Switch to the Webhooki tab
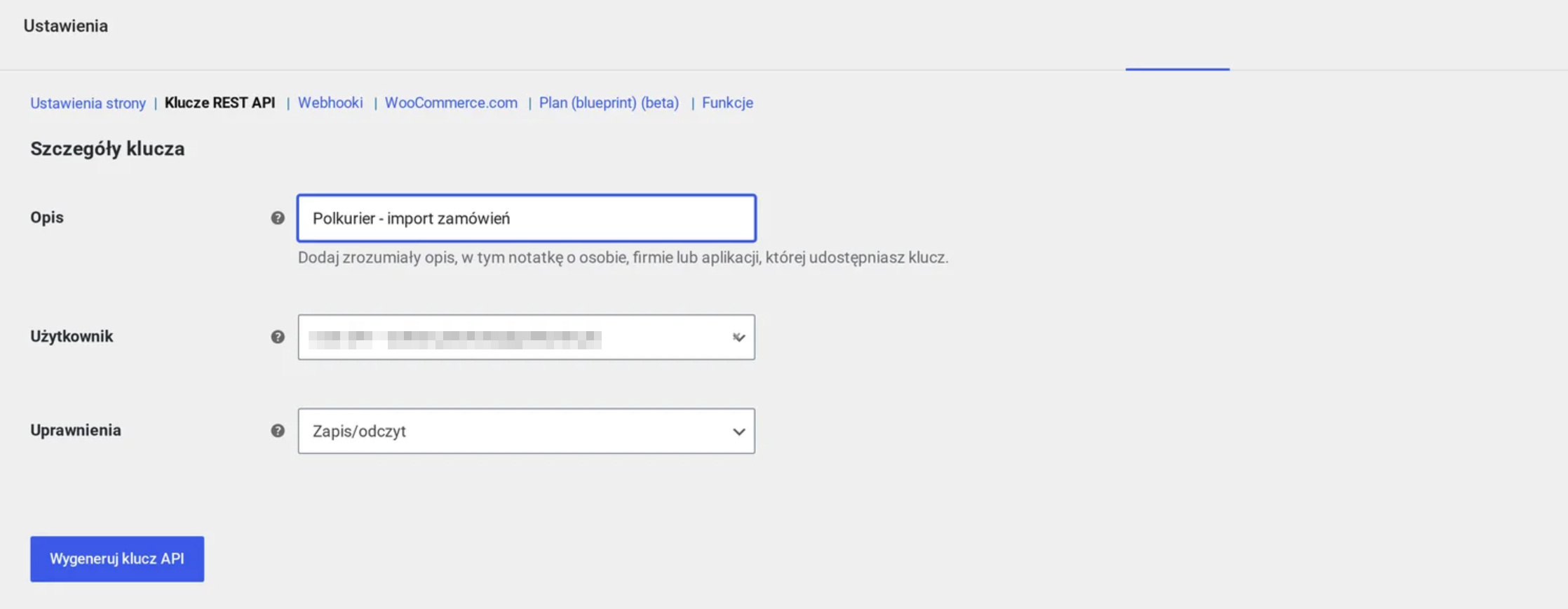The width and height of the screenshot is (1568, 609). coord(330,103)
